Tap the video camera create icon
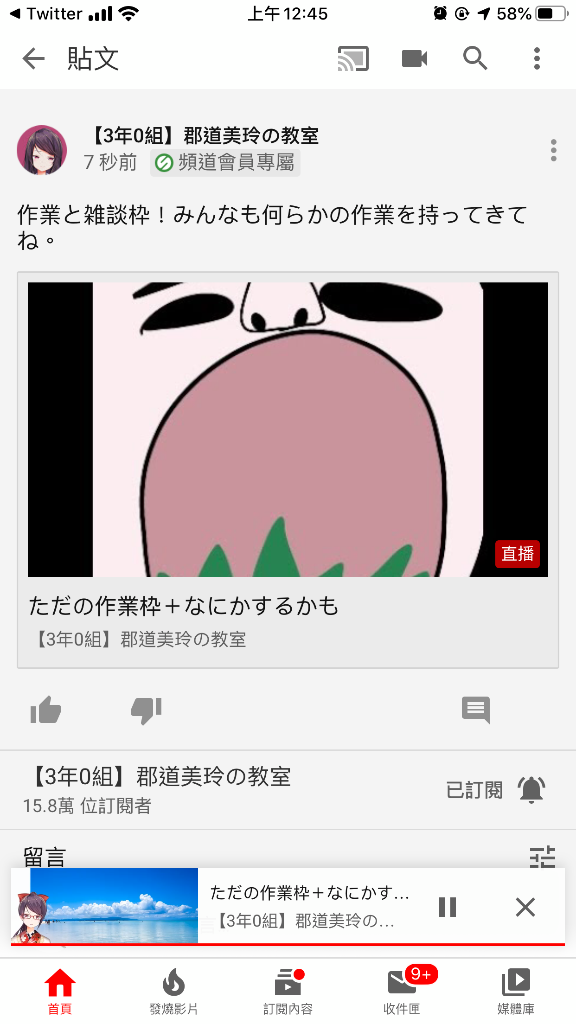This screenshot has width=576, height=1024. [x=414, y=59]
